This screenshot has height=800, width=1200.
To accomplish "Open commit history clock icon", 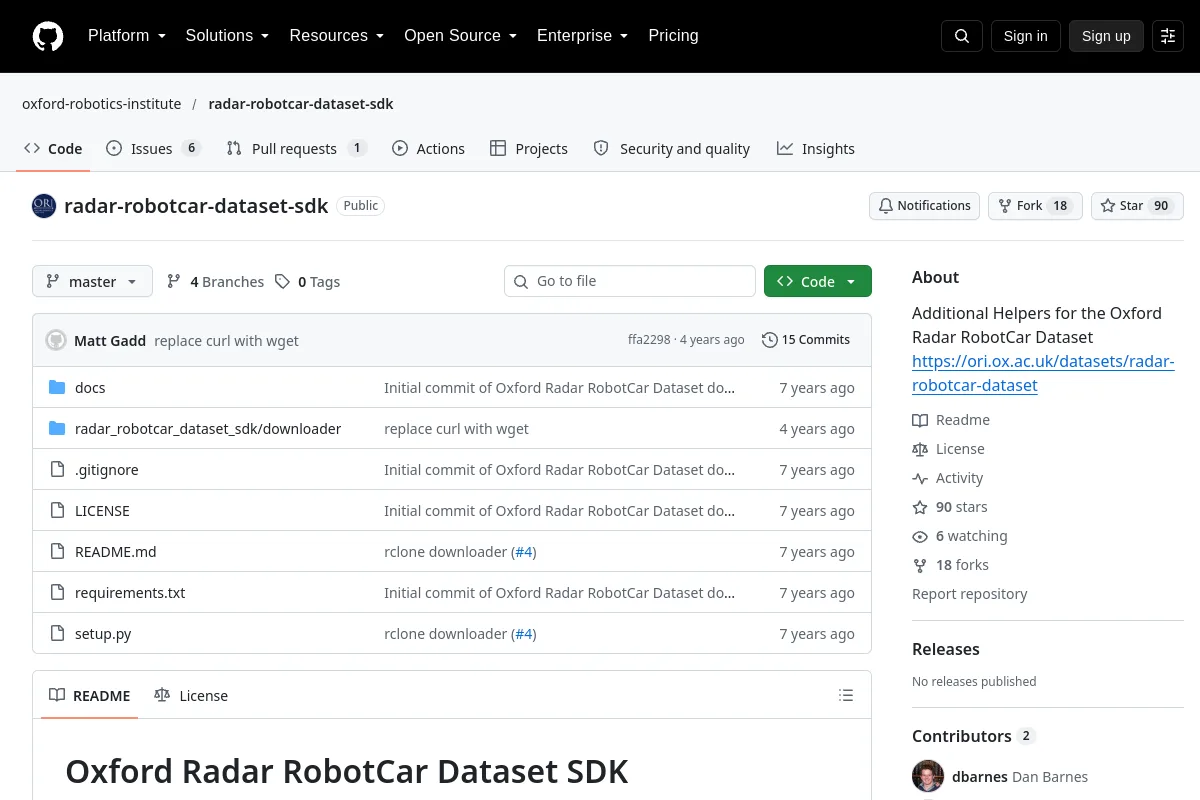I will (769, 340).
